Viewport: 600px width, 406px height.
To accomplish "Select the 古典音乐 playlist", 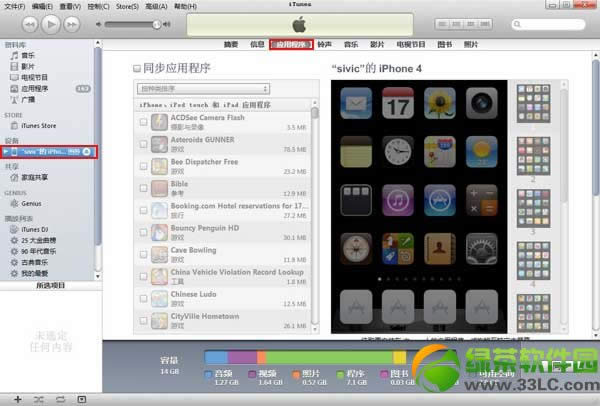I will (x=34, y=263).
